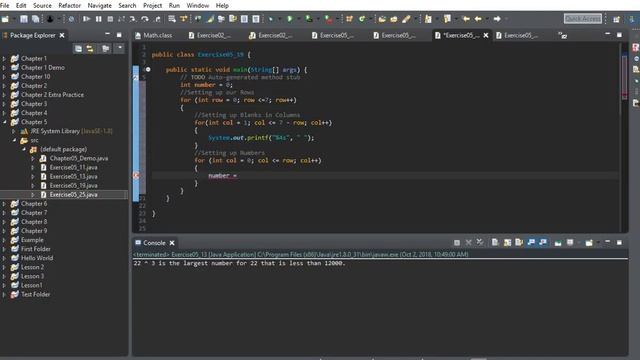Click the Save All icon

(x=36, y=19)
